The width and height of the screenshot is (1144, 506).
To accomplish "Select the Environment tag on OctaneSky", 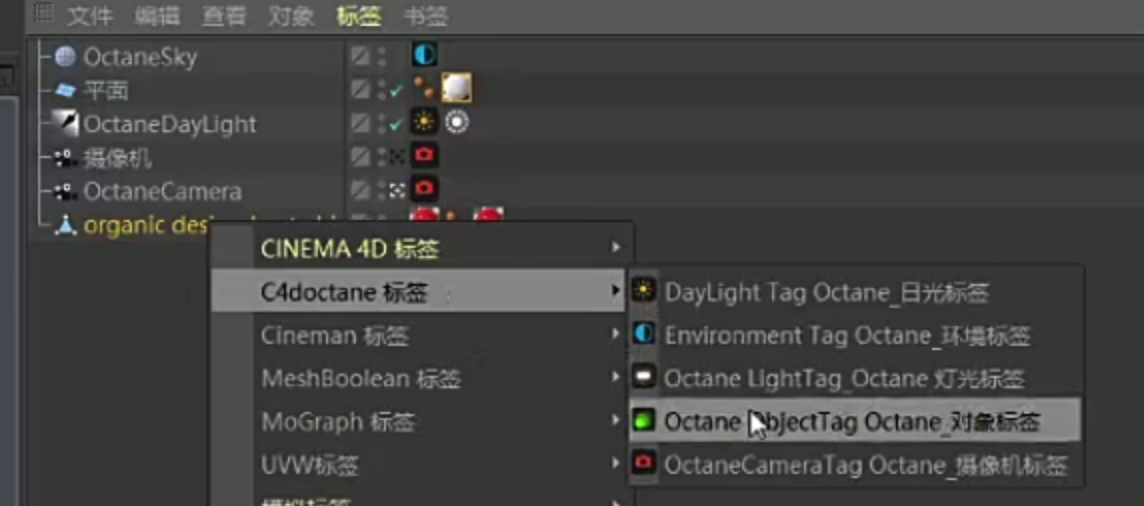I will click(x=424, y=55).
